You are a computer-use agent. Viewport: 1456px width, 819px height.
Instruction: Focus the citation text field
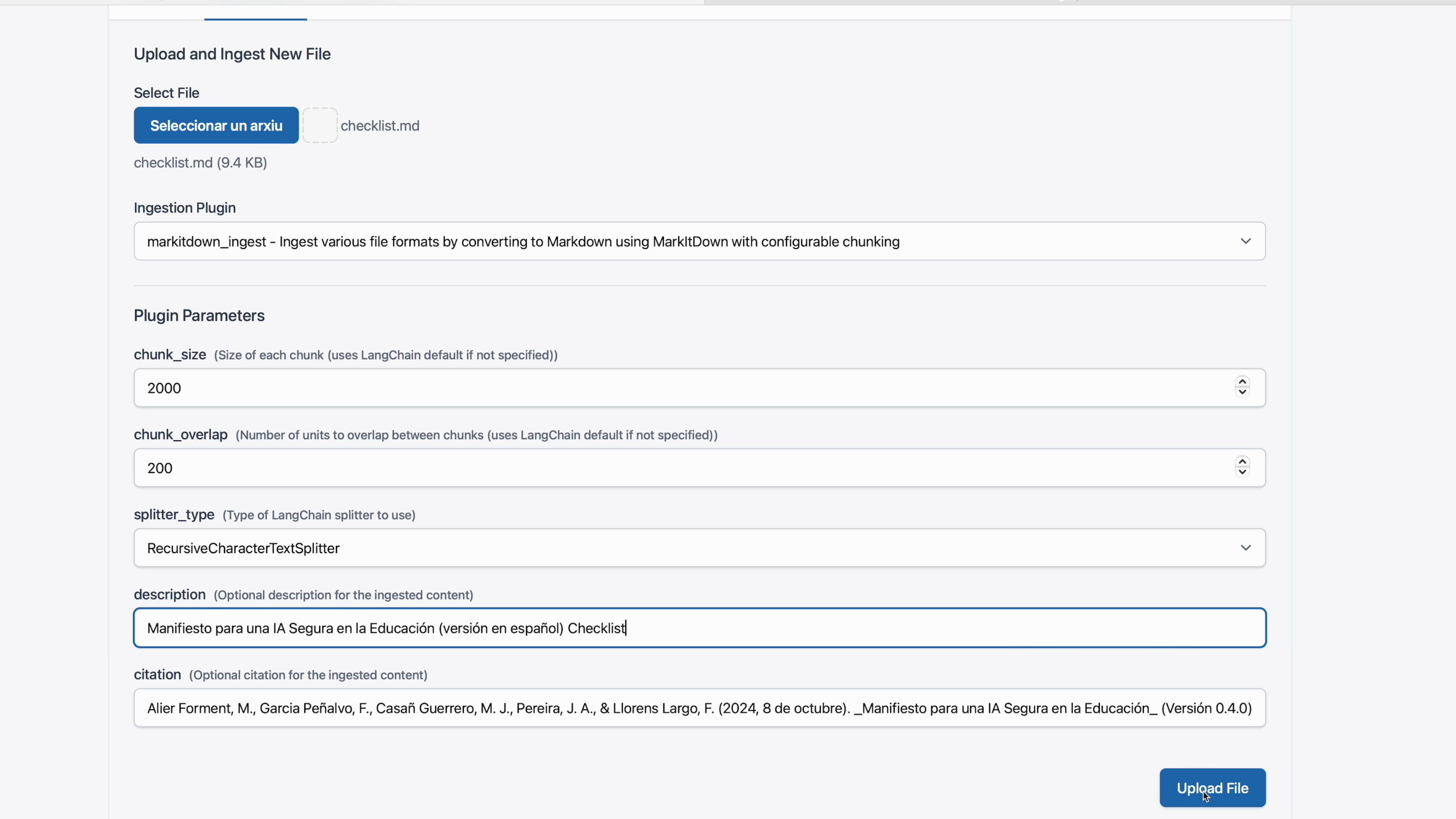(x=699, y=708)
